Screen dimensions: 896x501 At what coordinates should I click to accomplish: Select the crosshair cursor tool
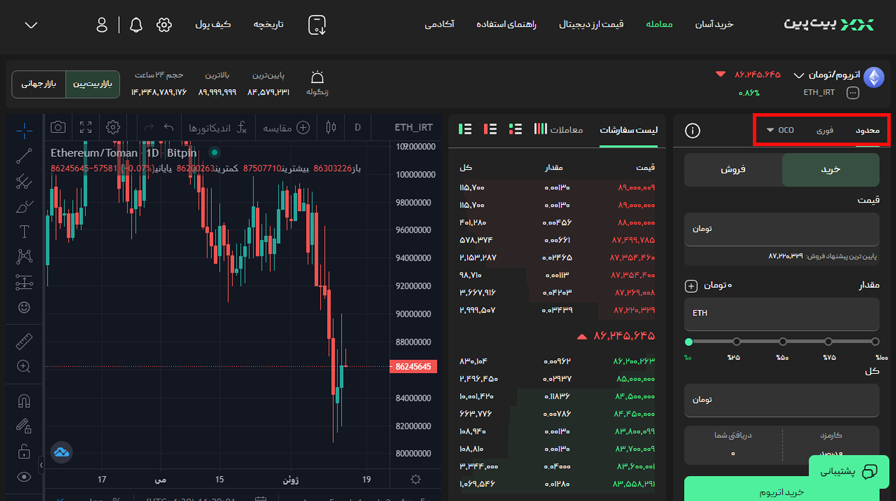point(24,131)
